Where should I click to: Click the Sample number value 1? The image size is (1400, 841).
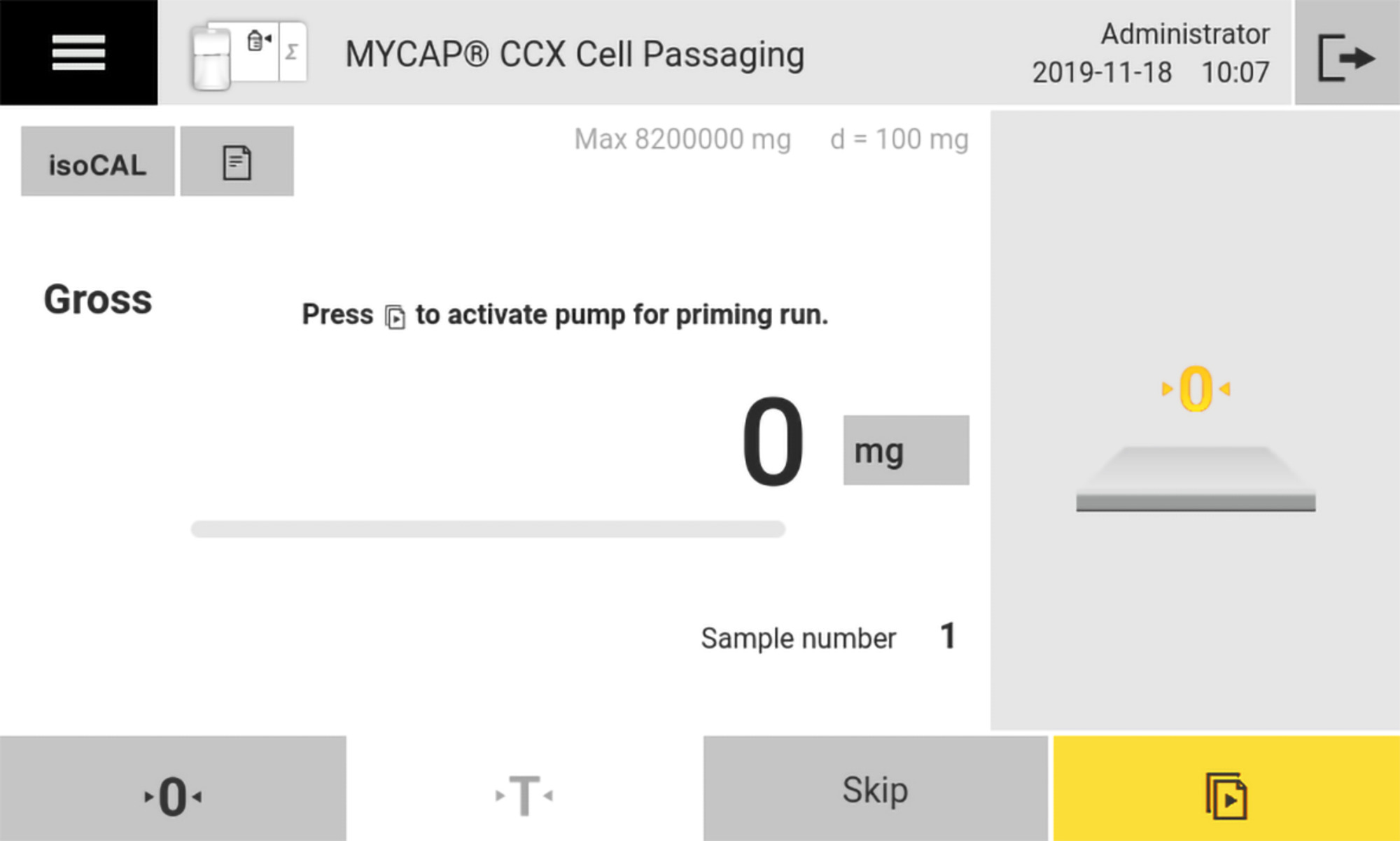click(x=948, y=637)
